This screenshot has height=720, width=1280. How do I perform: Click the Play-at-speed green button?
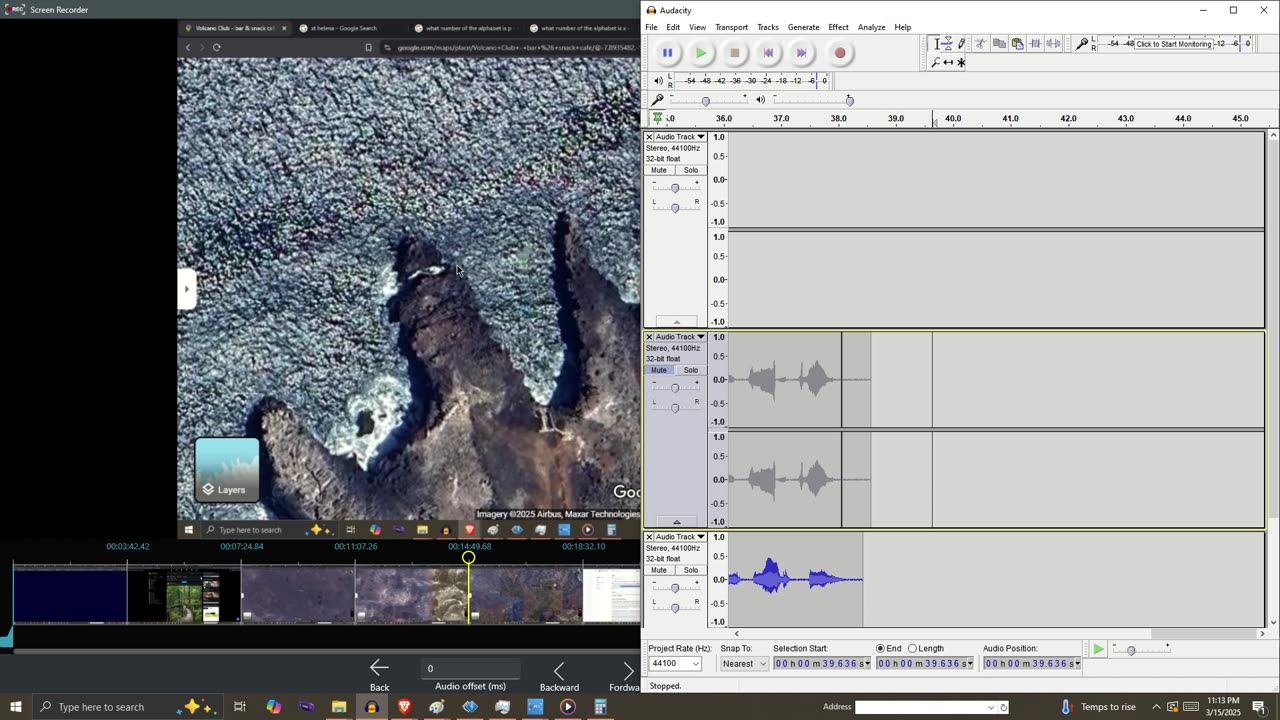pyautogui.click(x=1098, y=650)
